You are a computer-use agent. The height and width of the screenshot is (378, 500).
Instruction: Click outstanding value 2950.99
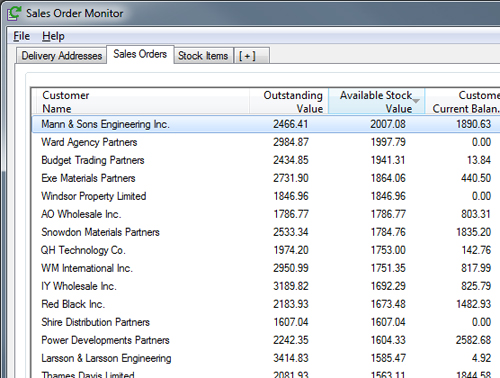pyautogui.click(x=291, y=268)
